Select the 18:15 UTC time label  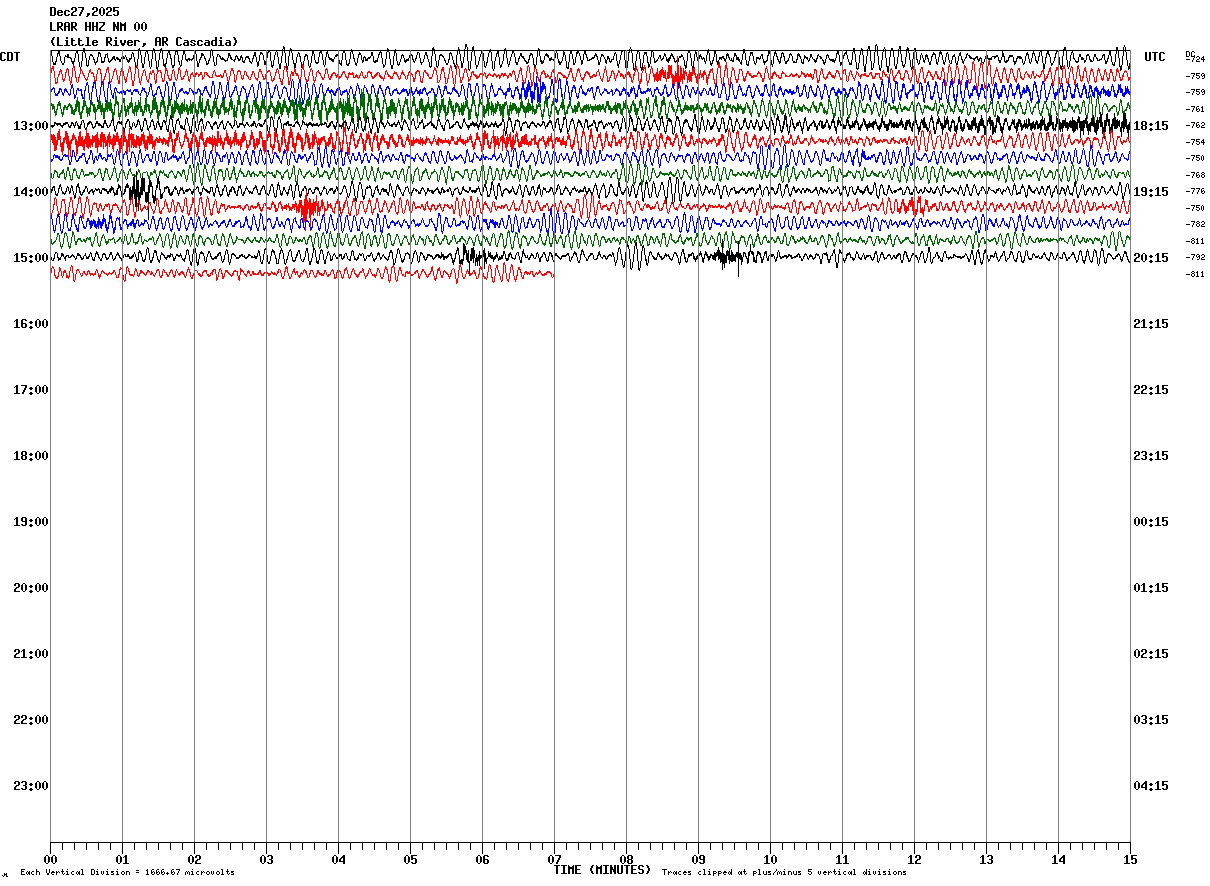click(1150, 126)
